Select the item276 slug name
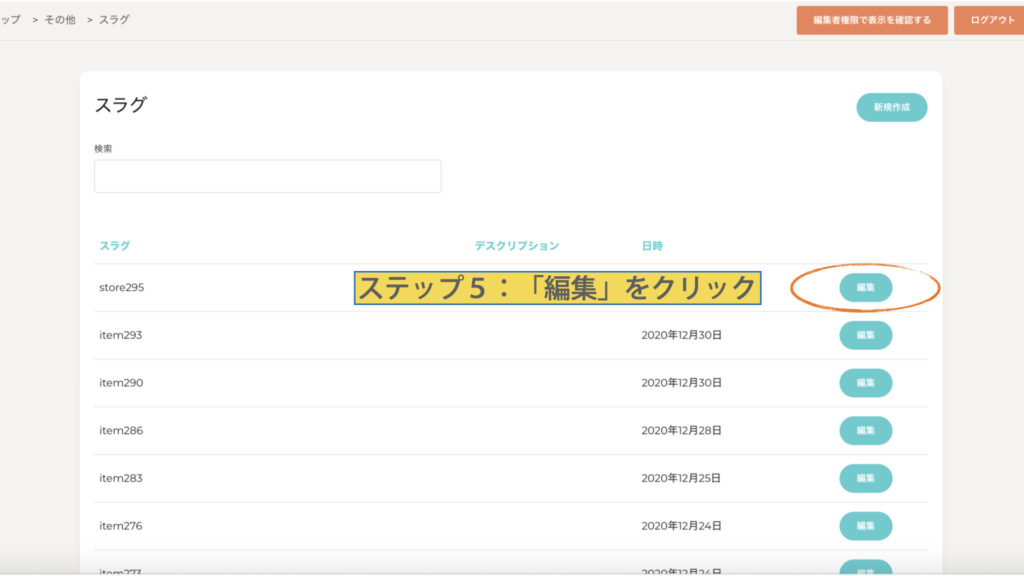The height and width of the screenshot is (576, 1024). 121,526
